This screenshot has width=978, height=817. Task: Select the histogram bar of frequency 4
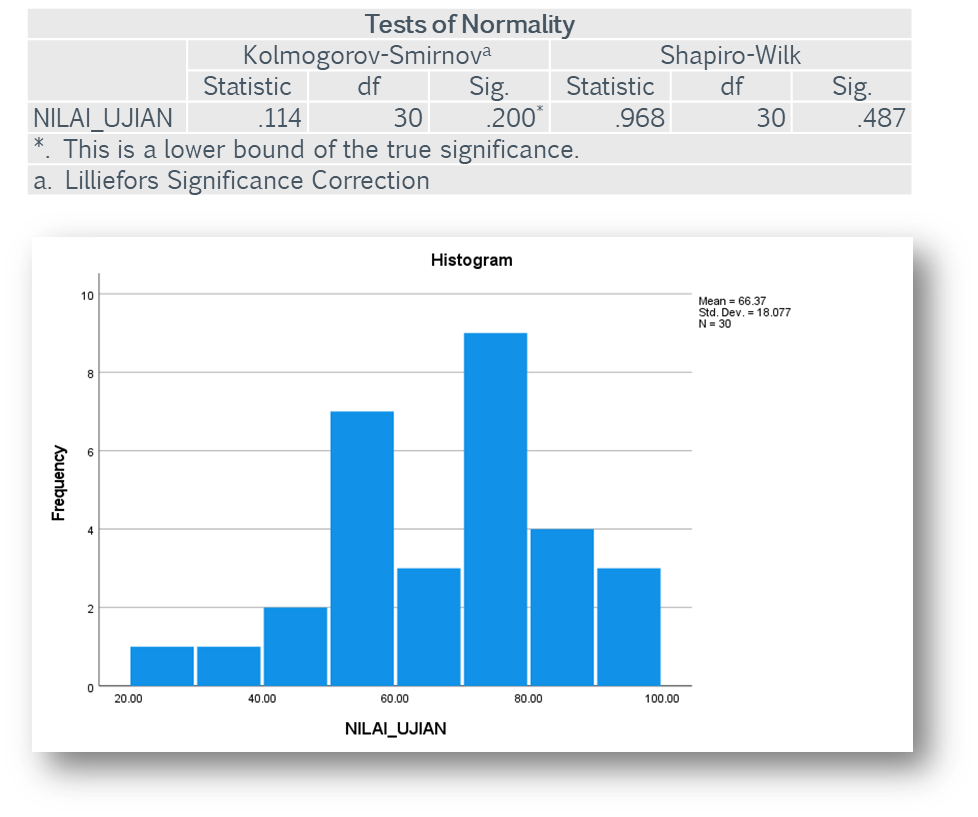(562, 607)
